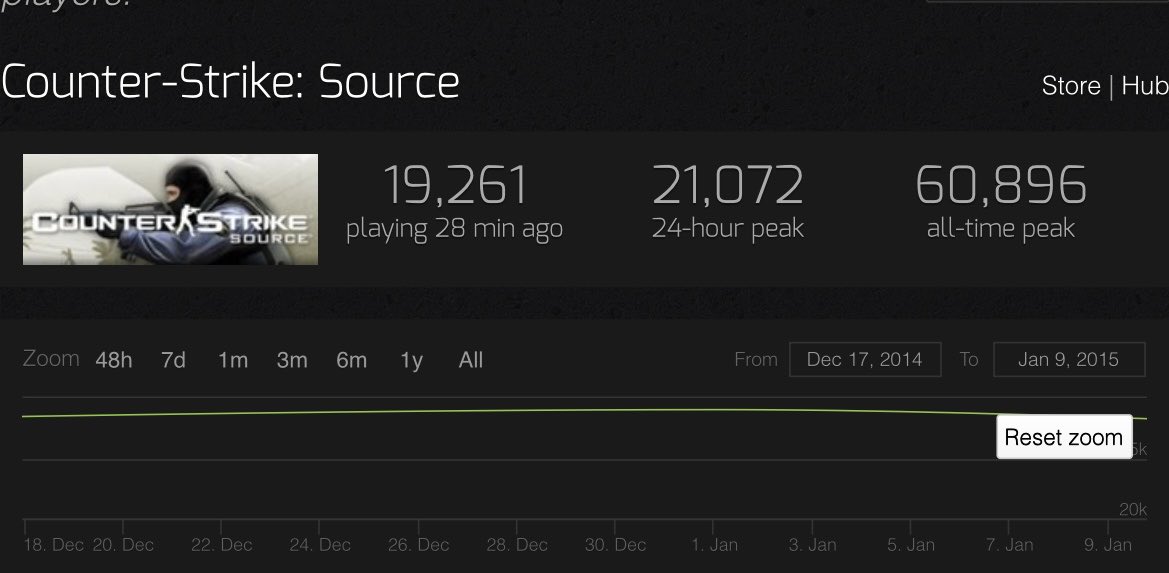The image size is (1169, 573).
Task: Click the 26. Dec axis label
Action: coord(418,545)
